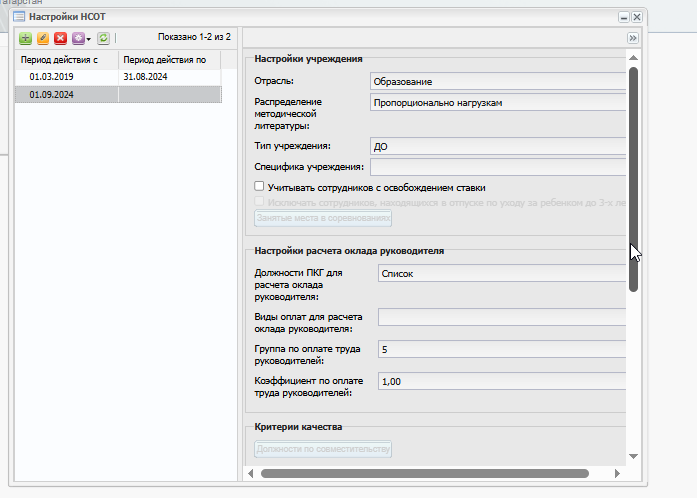
Task: Toggle Исключать сотрудников в отпуске checkbox
Action: (x=259, y=201)
